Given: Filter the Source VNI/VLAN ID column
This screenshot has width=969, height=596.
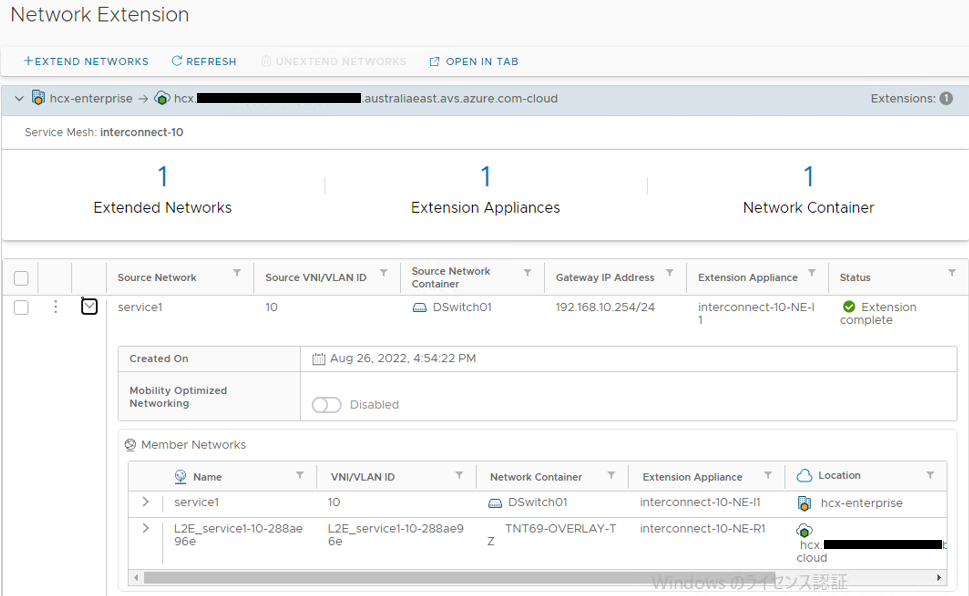Looking at the screenshot, I should (x=384, y=273).
